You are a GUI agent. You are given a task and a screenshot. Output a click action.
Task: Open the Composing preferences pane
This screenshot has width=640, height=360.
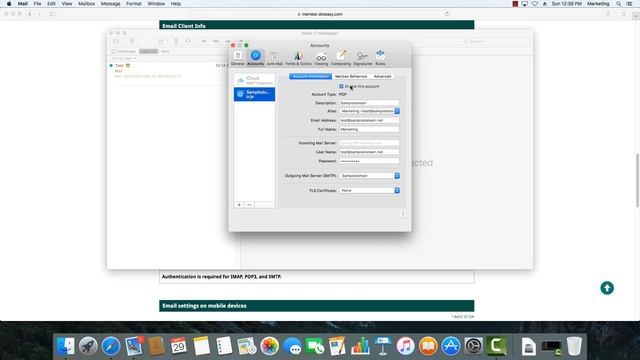pos(341,58)
